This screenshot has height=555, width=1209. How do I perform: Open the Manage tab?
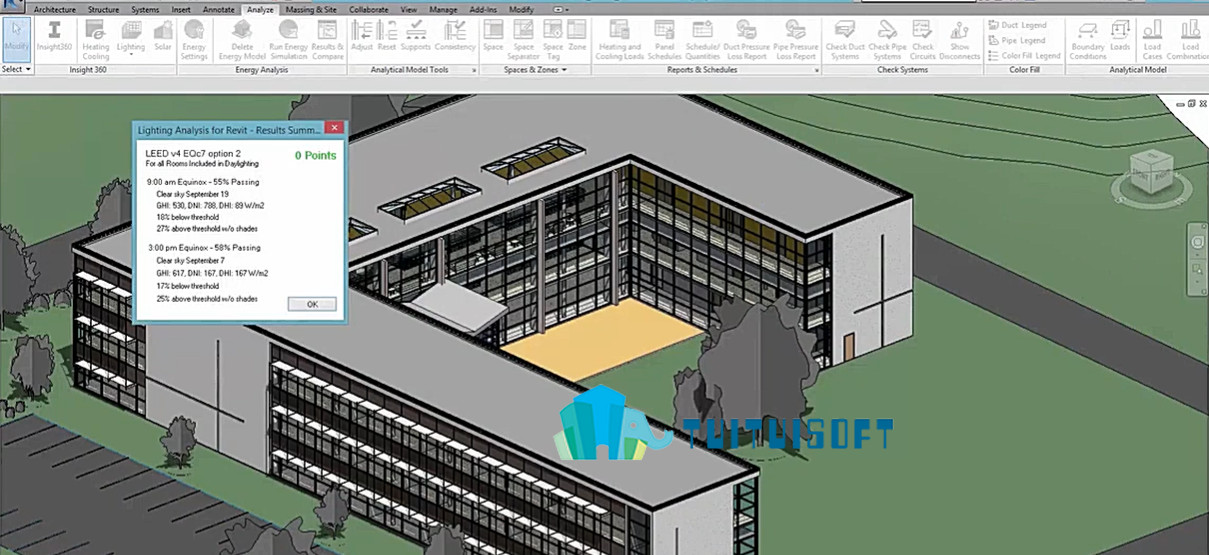coord(443,9)
